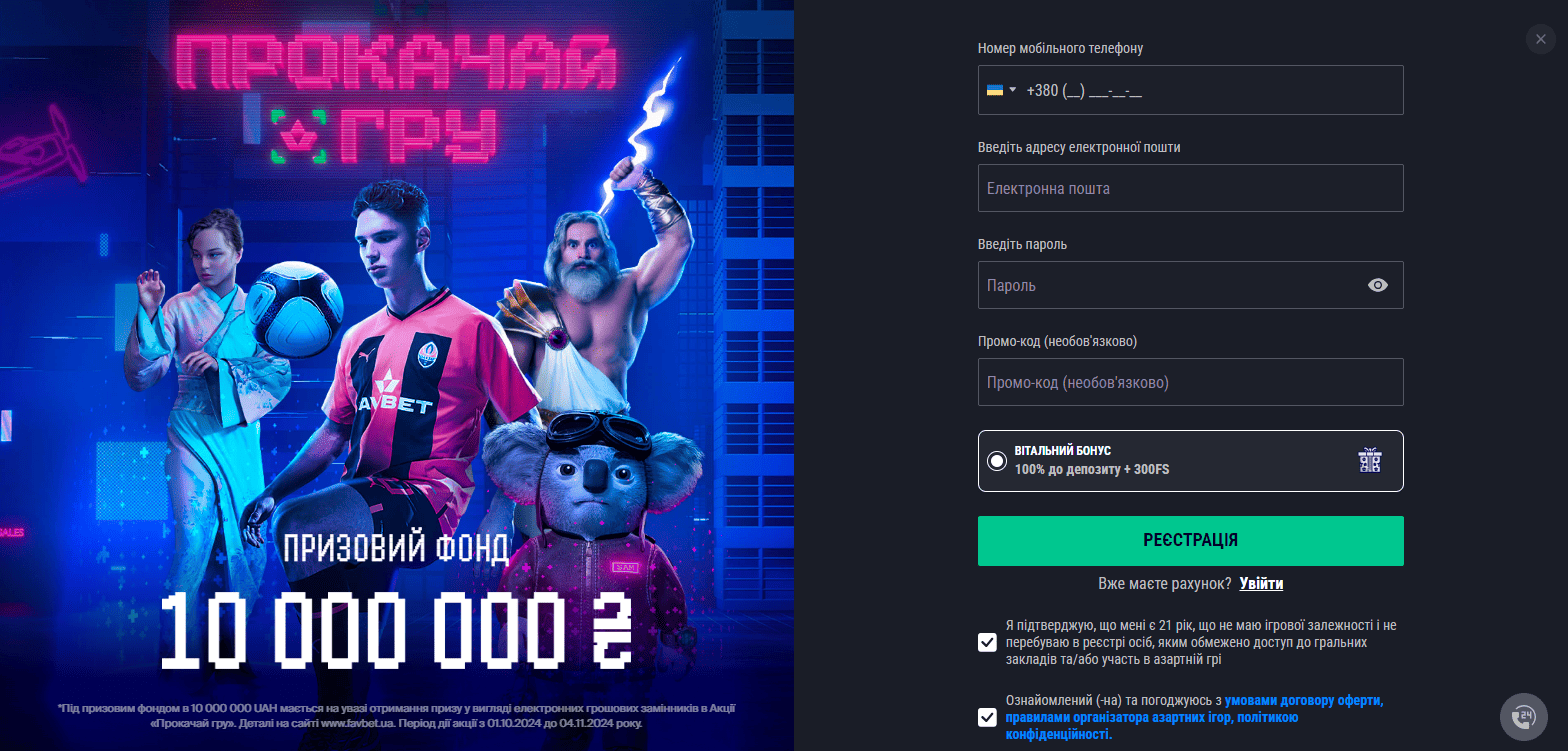Screen dimensions: 1568x751
Task: Expand the country code dropdown arrow
Action: (x=1012, y=90)
